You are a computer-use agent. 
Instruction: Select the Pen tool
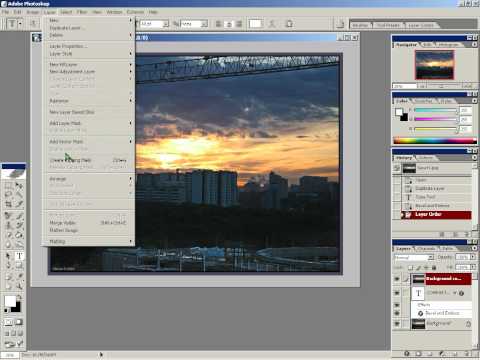8,266
